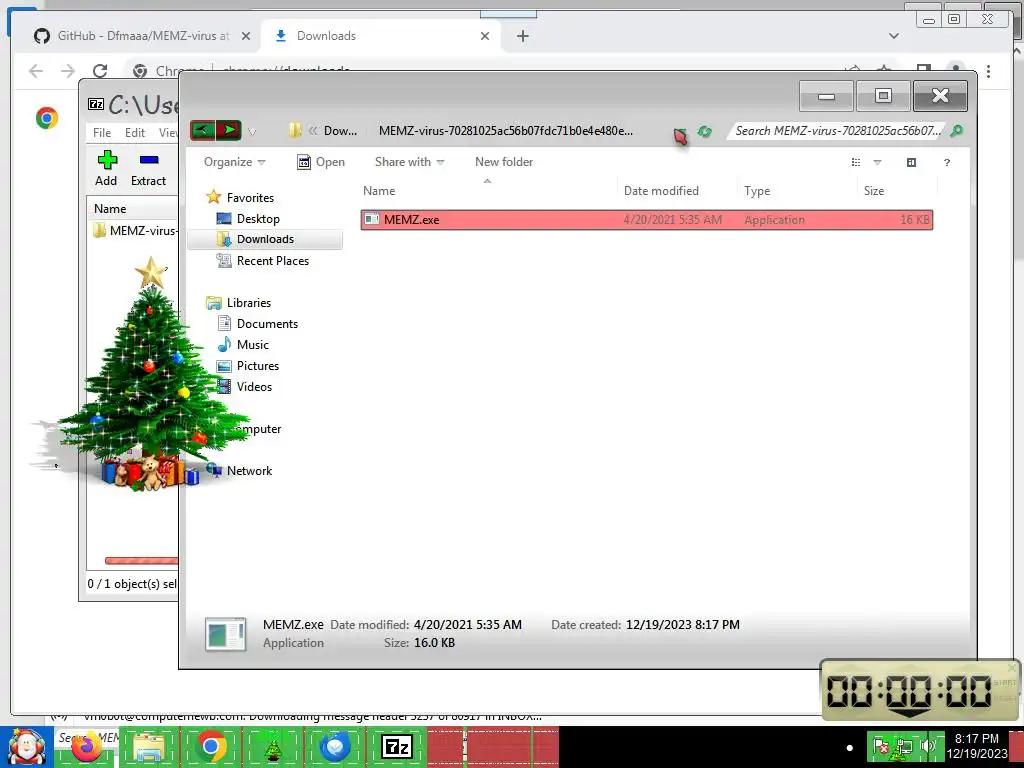Open Pictures library
The image size is (1024, 768).
click(248, 366)
